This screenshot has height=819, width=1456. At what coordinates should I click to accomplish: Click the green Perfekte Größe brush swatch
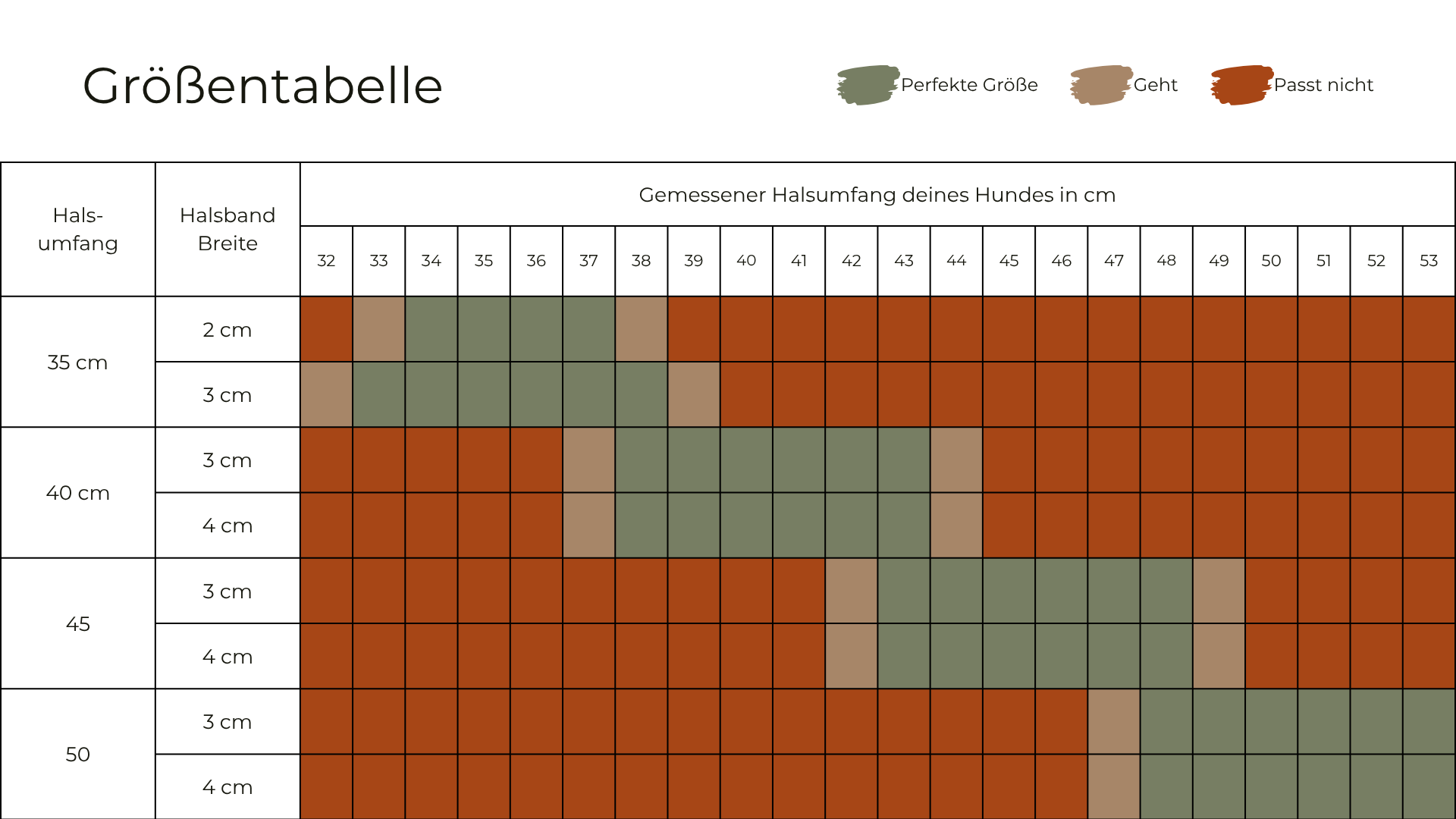[x=868, y=85]
